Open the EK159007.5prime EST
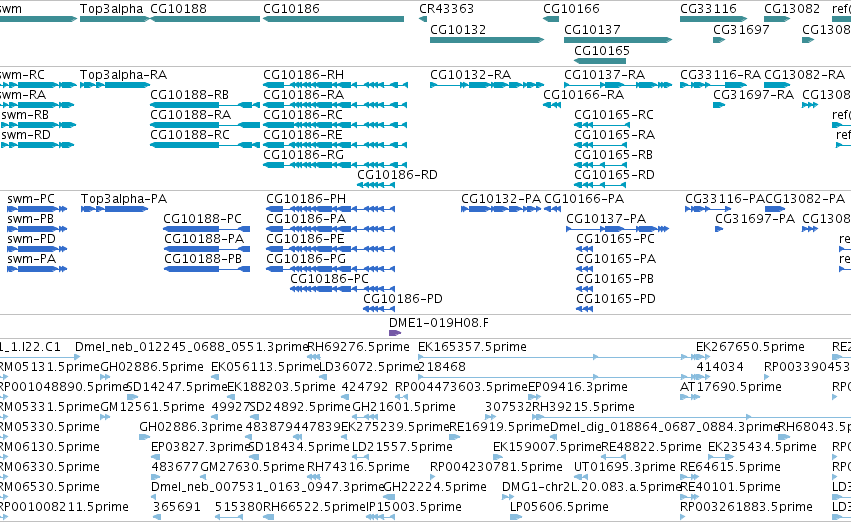851x522 pixels. (x=547, y=447)
